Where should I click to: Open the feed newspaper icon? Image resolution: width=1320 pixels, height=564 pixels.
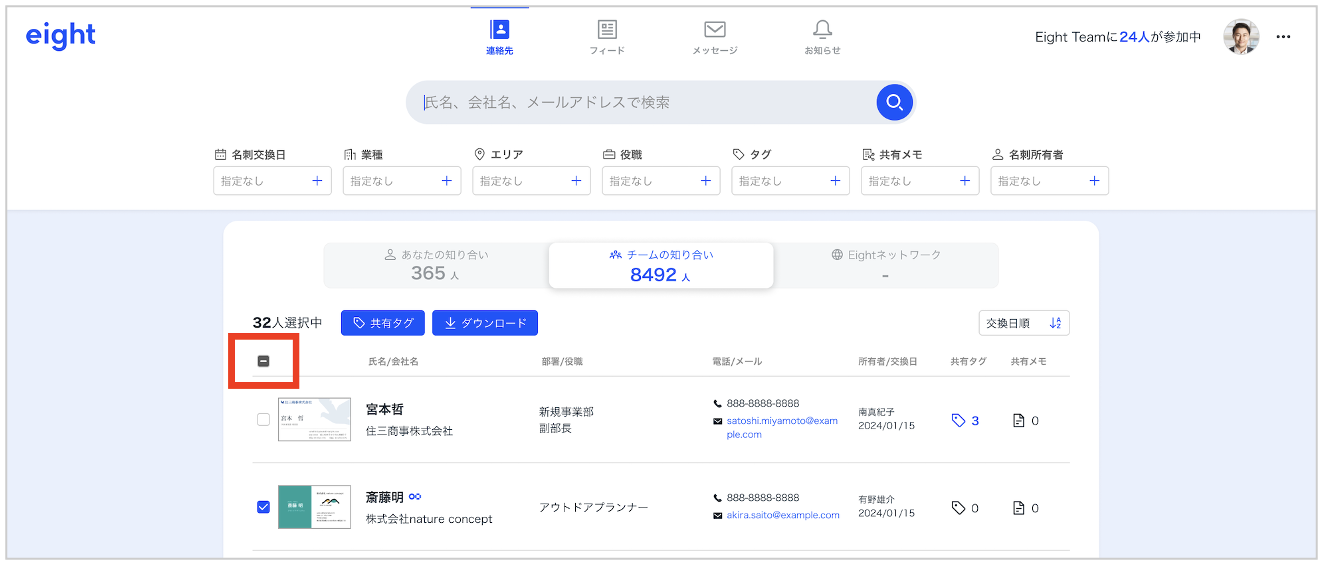coord(607,30)
